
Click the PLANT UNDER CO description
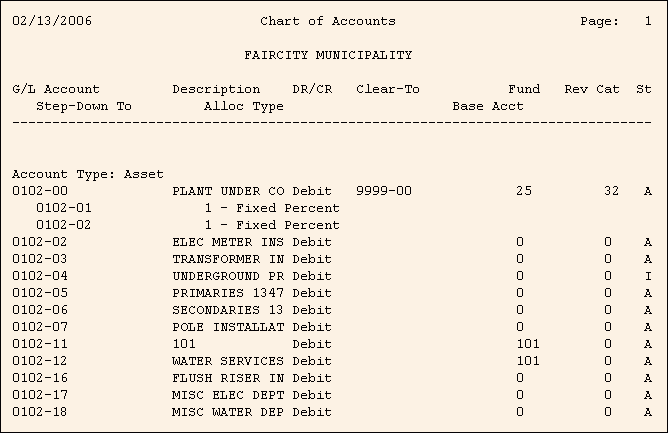[x=229, y=191]
